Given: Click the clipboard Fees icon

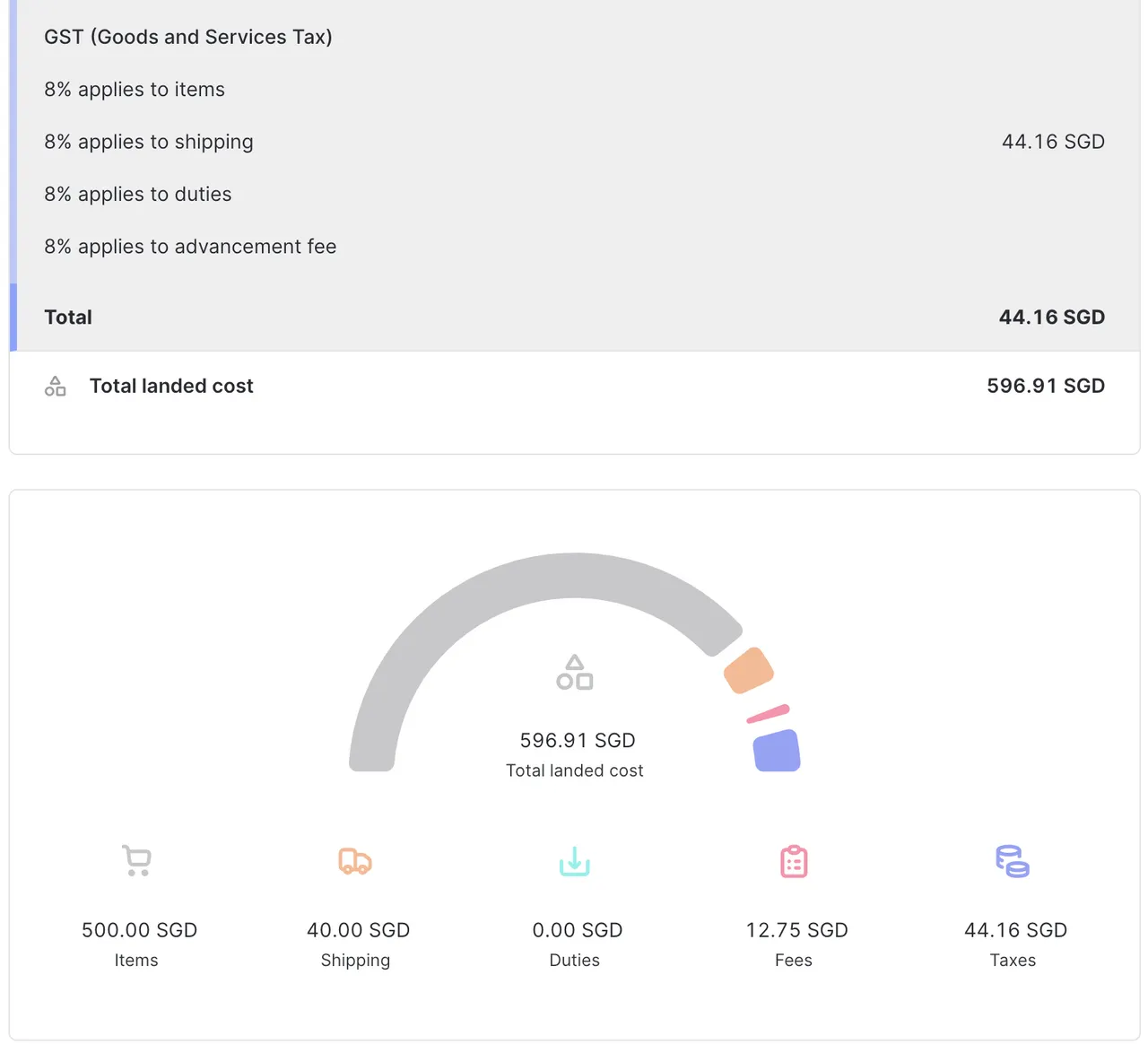Looking at the screenshot, I should click(793, 861).
